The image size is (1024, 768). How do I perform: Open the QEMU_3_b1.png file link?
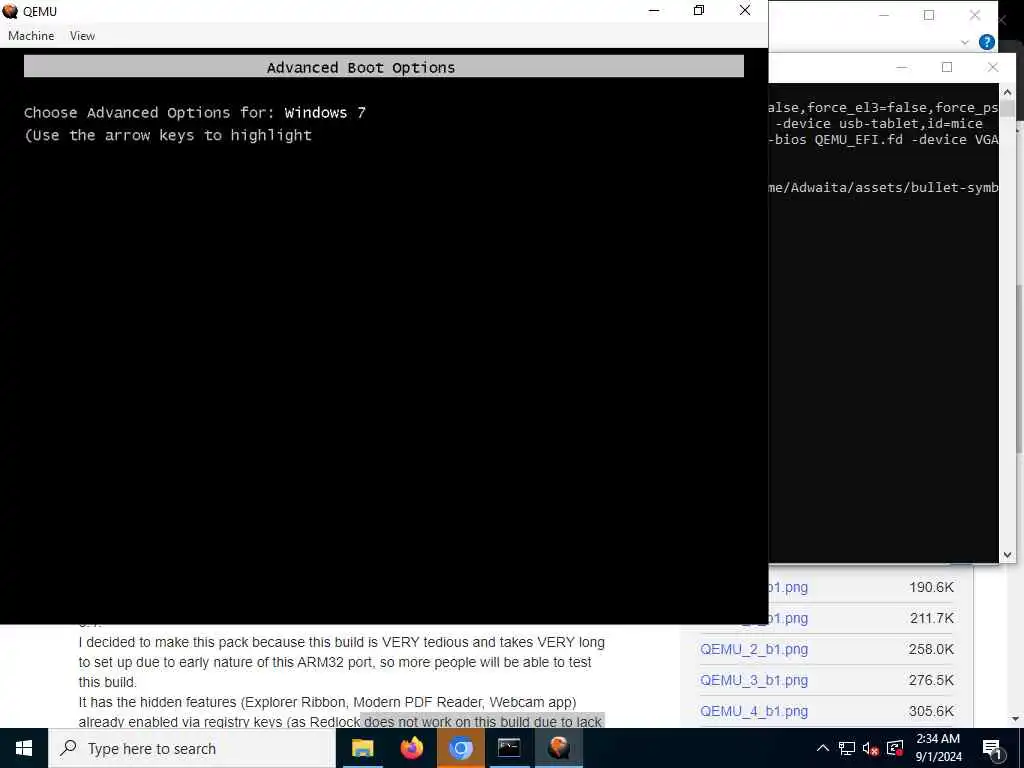pos(754,680)
